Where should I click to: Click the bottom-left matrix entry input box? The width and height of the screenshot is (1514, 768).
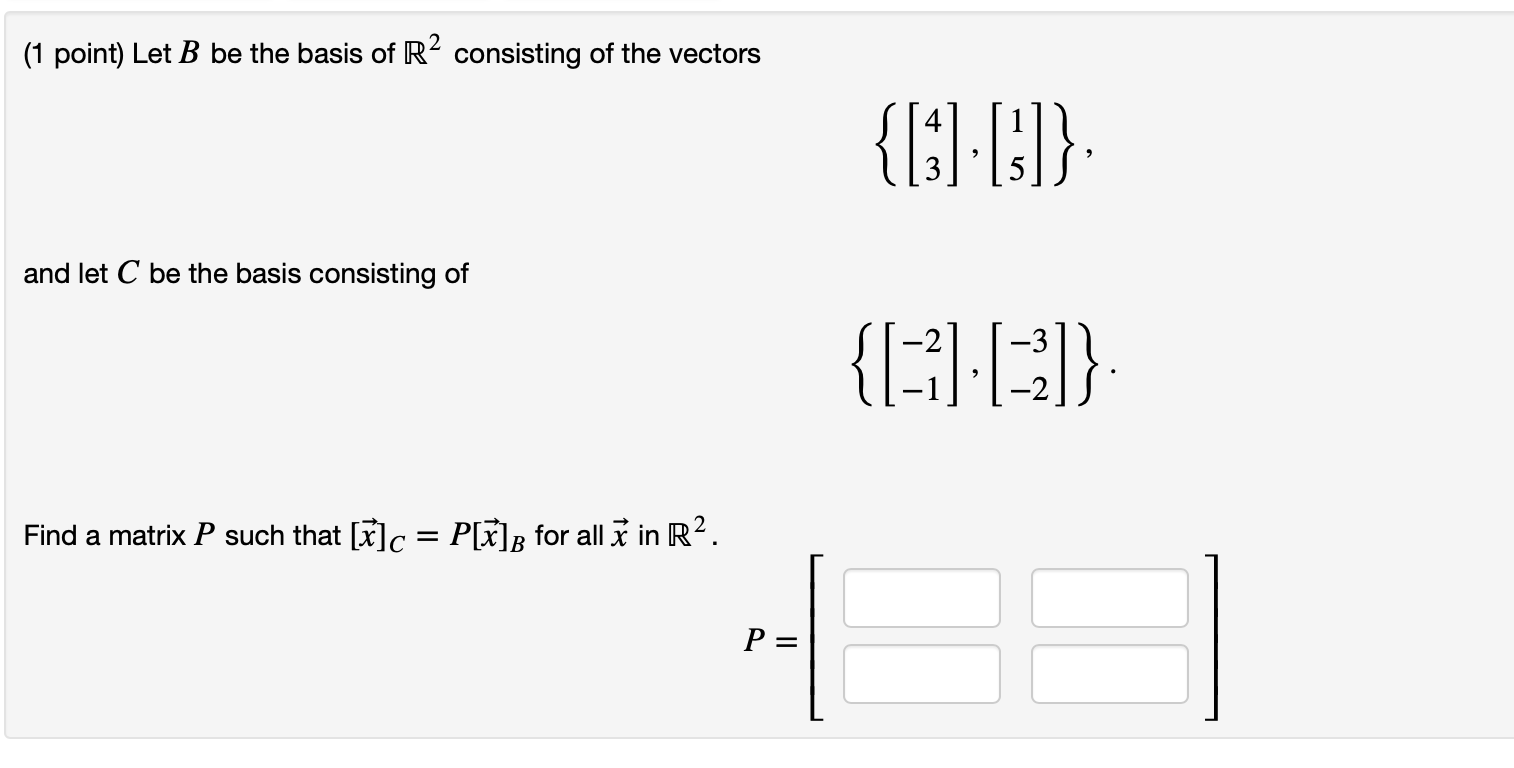tap(921, 674)
